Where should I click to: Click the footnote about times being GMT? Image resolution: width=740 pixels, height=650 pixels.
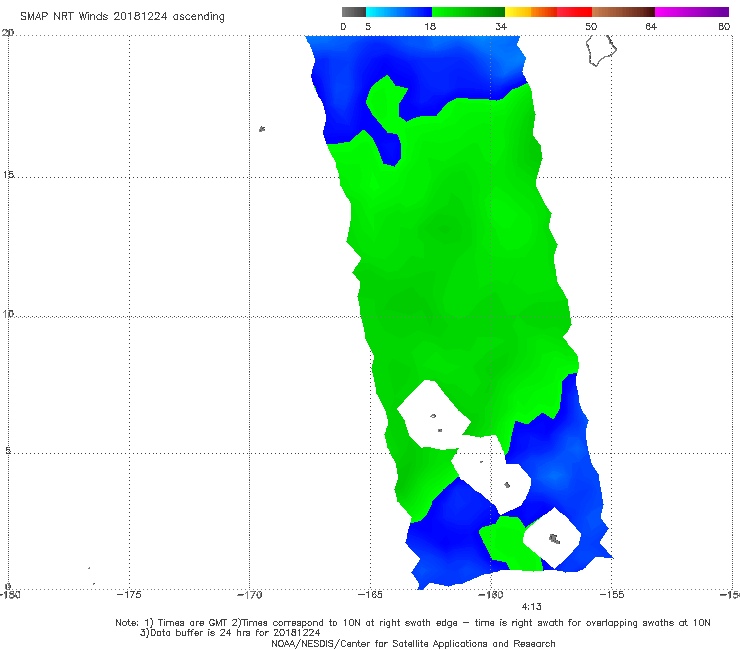(x=413, y=623)
